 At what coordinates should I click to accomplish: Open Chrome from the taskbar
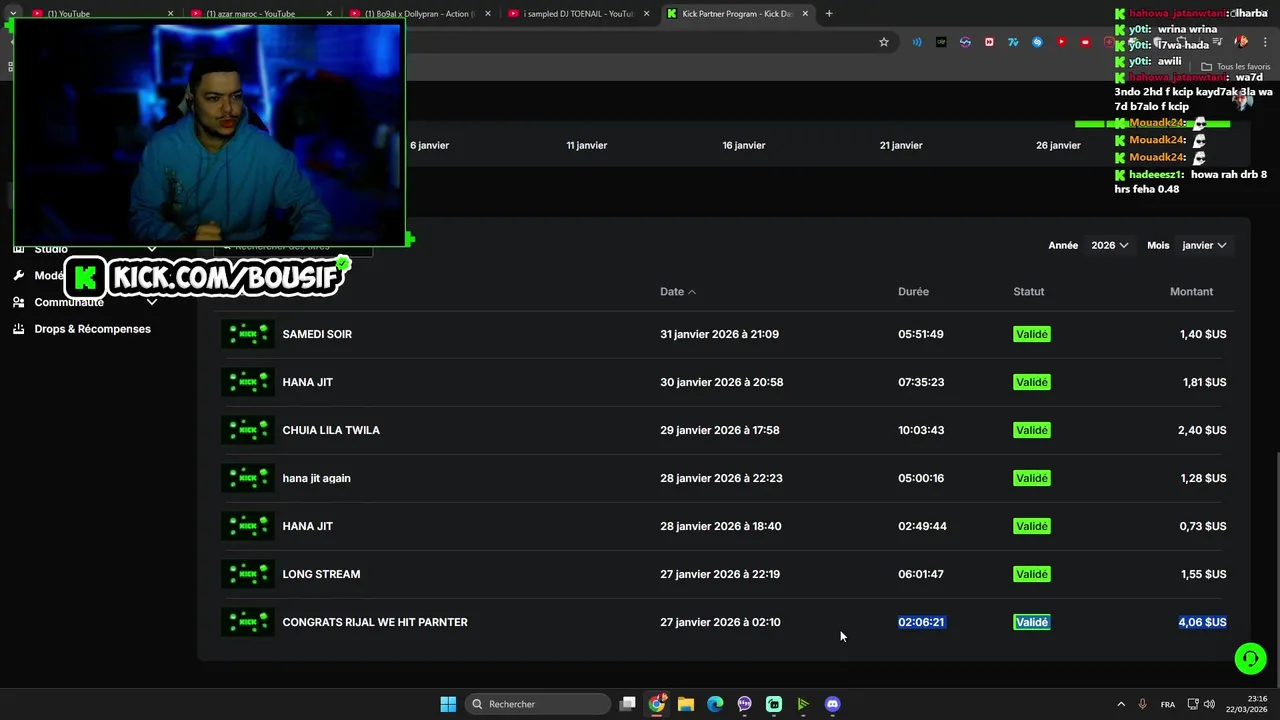657,704
